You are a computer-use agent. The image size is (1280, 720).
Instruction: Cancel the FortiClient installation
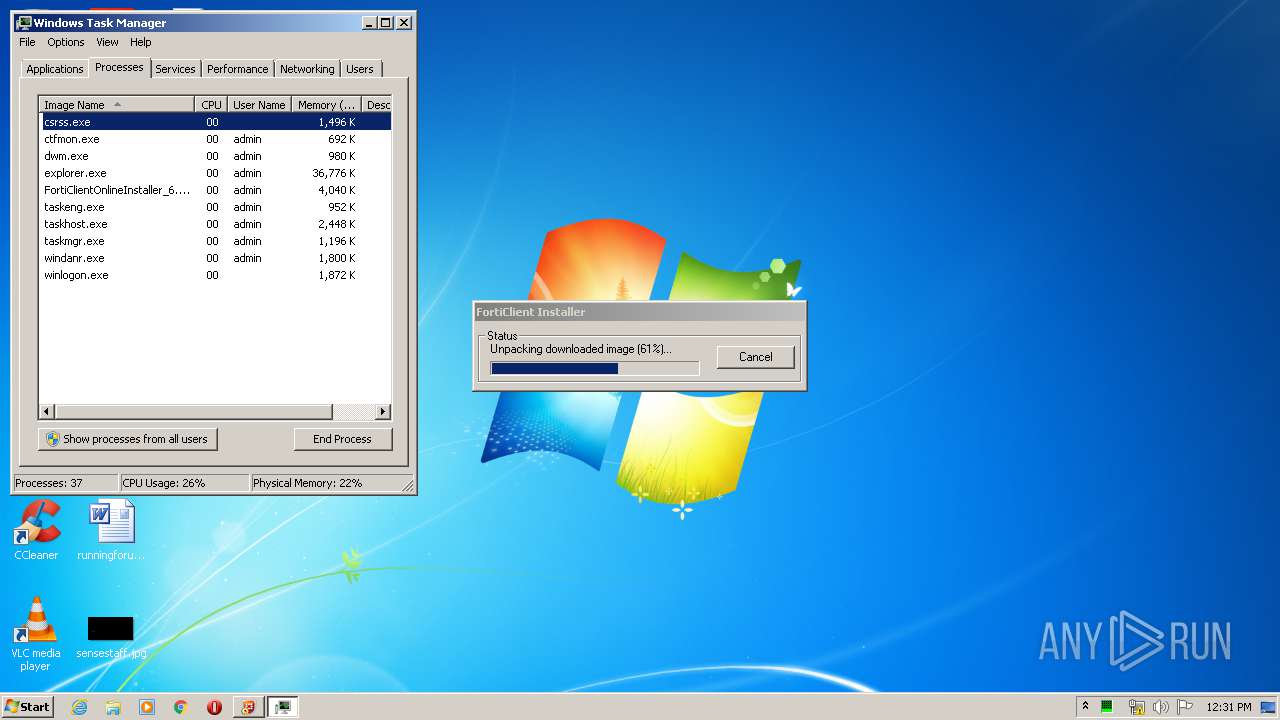pos(755,357)
